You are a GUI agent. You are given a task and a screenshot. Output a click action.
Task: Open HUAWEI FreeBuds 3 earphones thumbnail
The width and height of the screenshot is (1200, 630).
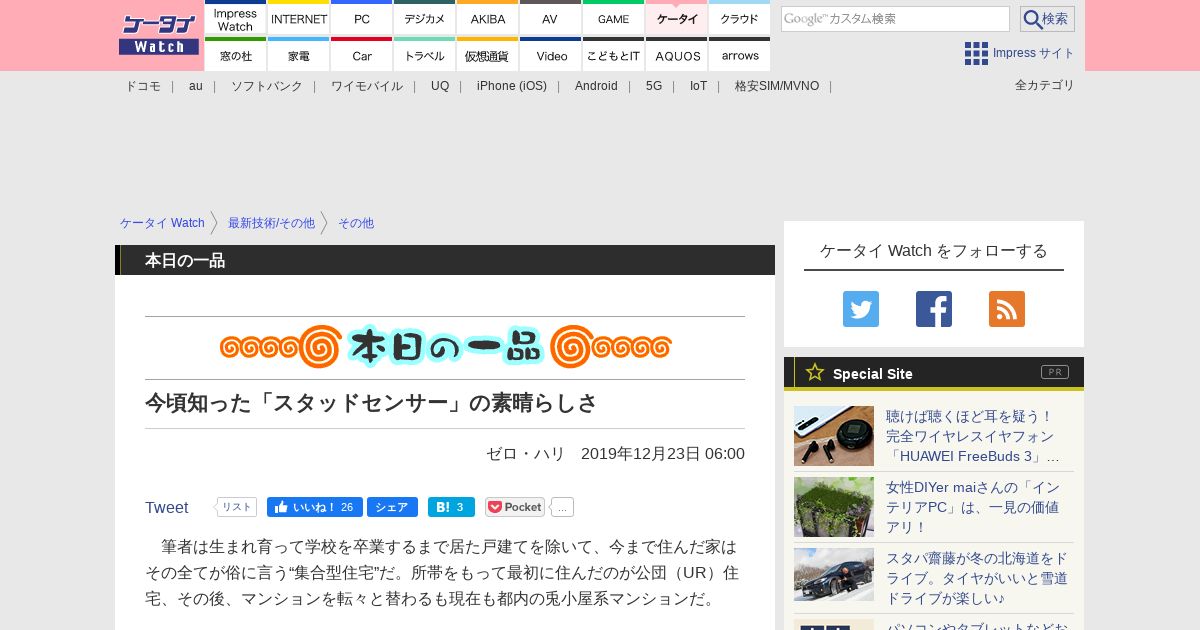pos(834,436)
